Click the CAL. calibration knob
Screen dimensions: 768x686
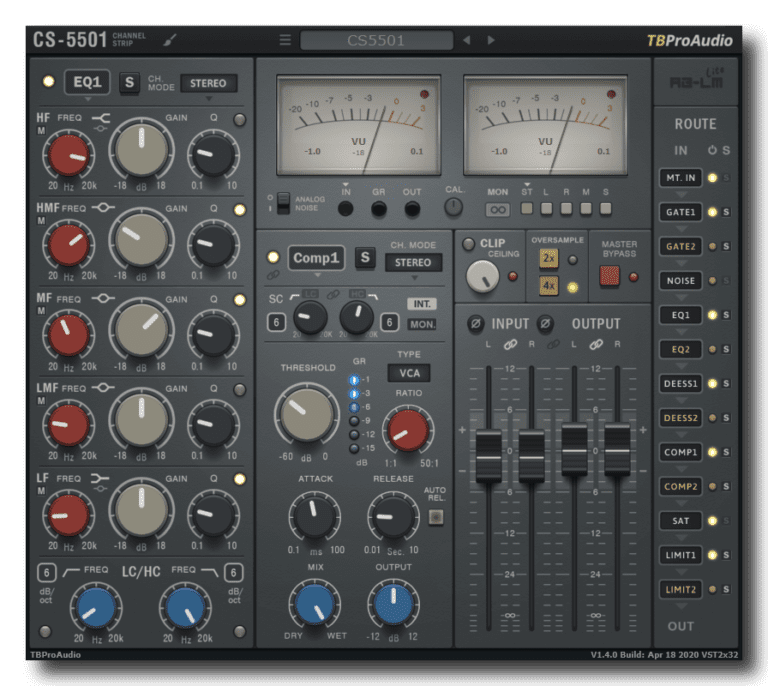[454, 207]
